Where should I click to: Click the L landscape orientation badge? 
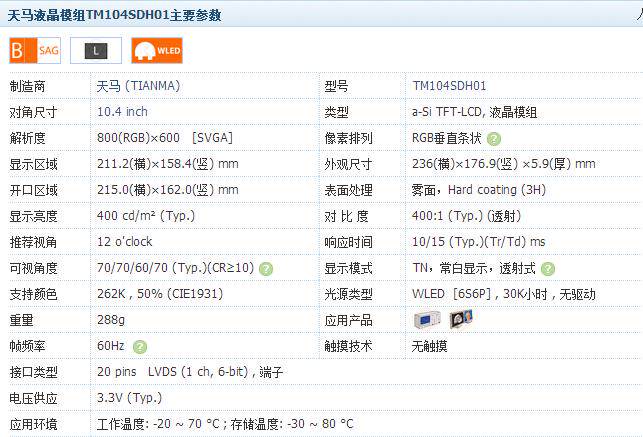click(x=96, y=50)
